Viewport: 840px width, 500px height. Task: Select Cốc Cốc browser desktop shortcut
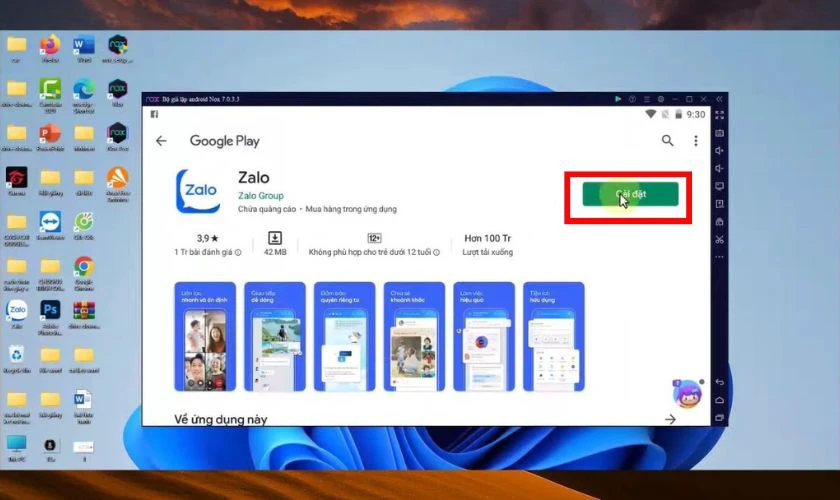click(x=84, y=225)
